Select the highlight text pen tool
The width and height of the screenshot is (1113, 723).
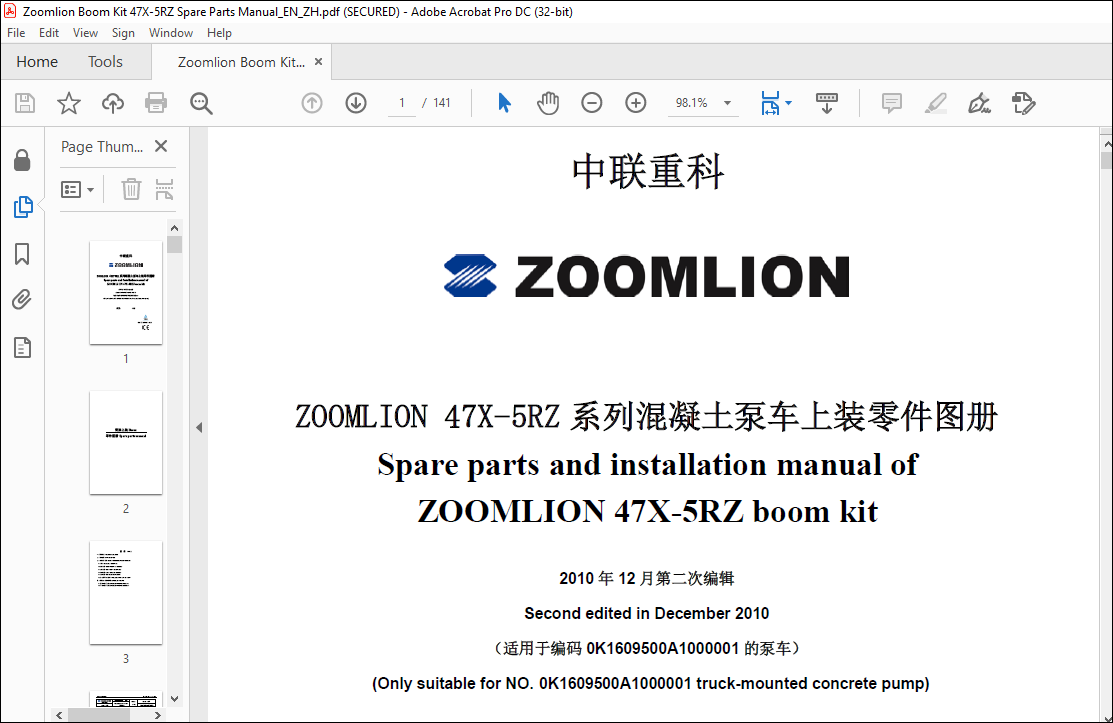tap(936, 103)
